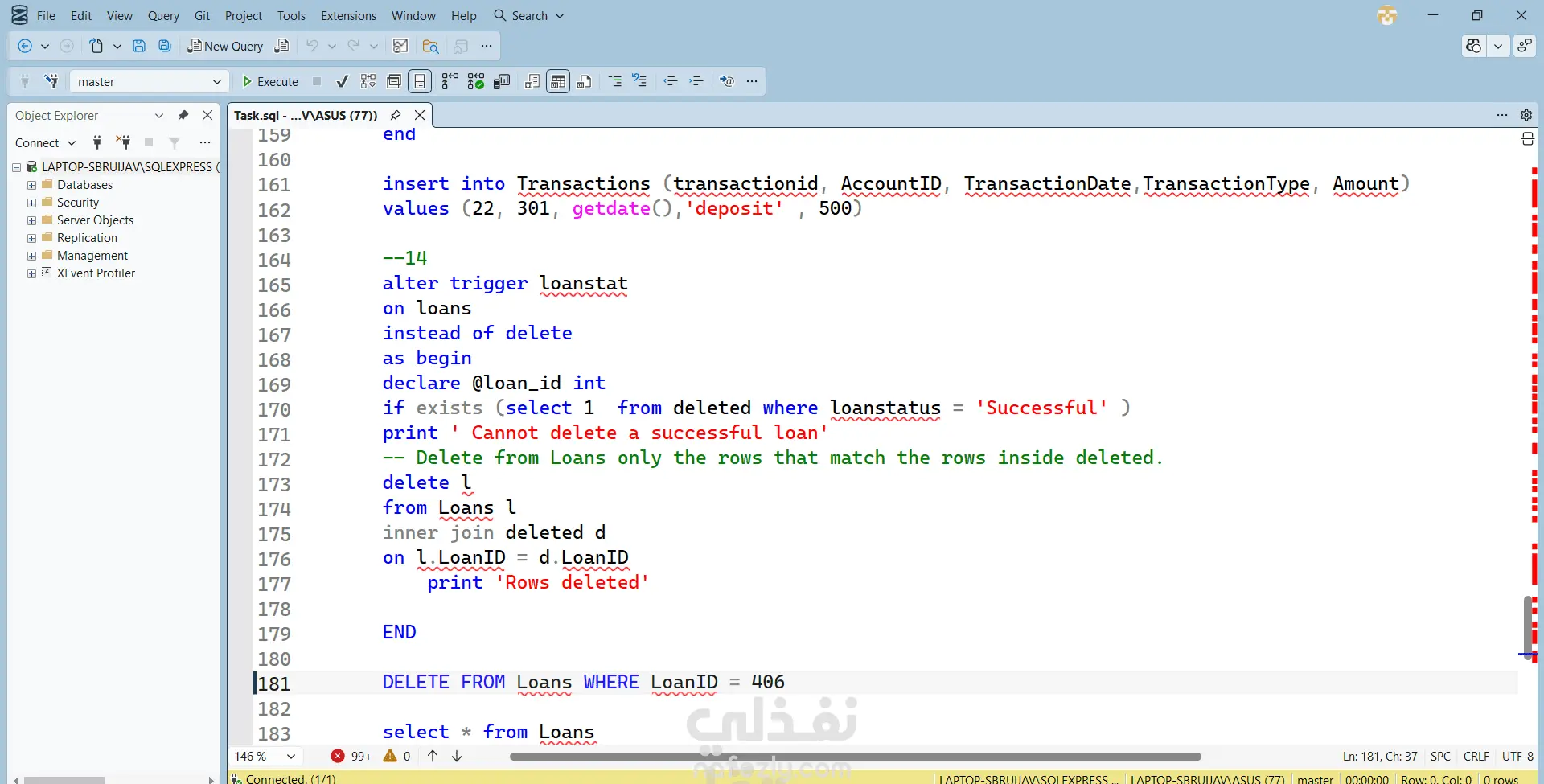
Task: Expand the Management folder
Action: [x=31, y=256]
